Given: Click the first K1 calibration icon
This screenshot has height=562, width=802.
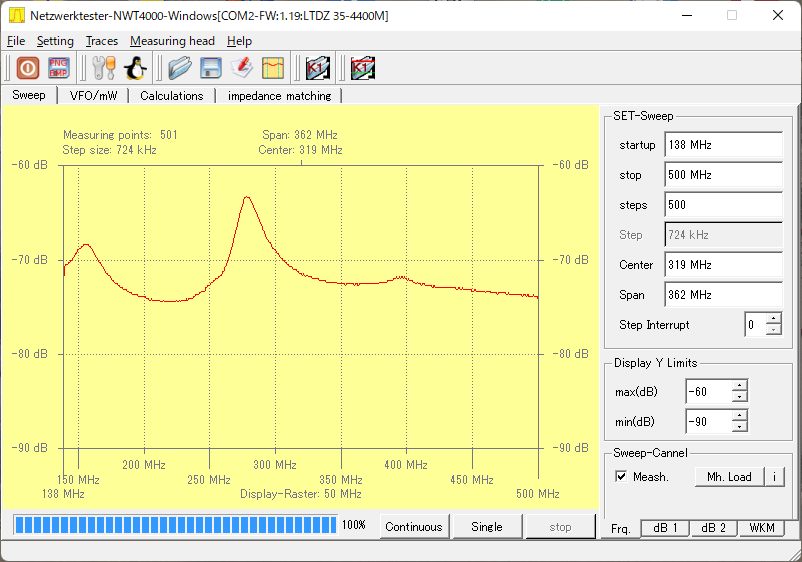Looking at the screenshot, I should pyautogui.click(x=318, y=68).
